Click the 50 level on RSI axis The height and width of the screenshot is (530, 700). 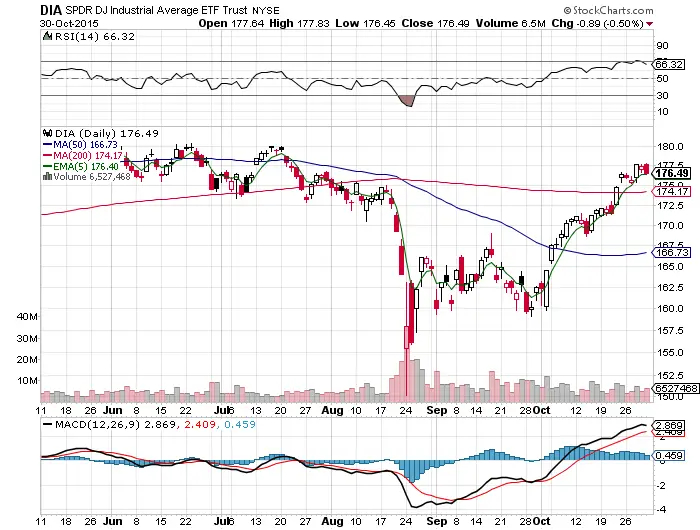coord(662,79)
